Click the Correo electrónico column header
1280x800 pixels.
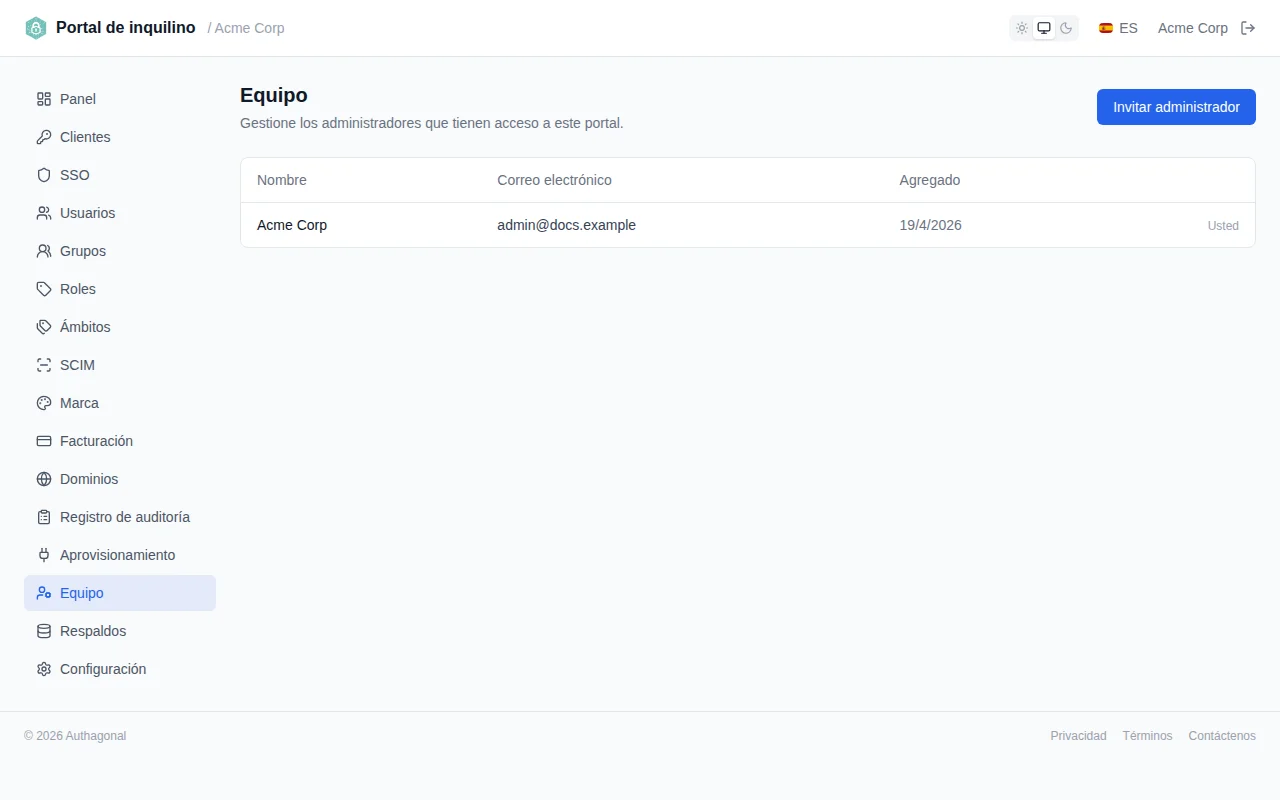pyautogui.click(x=554, y=180)
